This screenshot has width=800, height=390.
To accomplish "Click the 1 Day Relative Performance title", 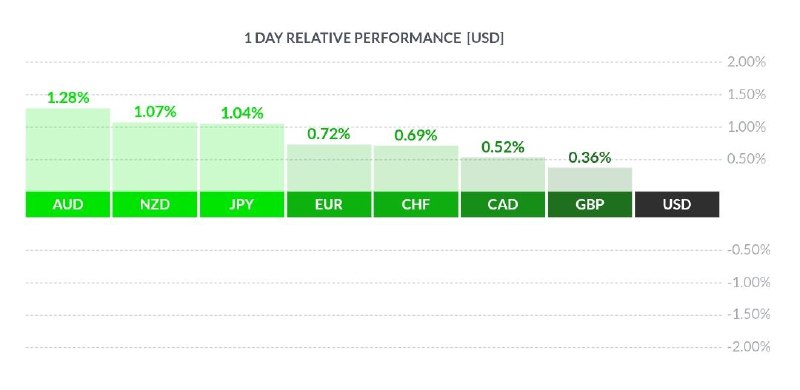I will point(374,38).
